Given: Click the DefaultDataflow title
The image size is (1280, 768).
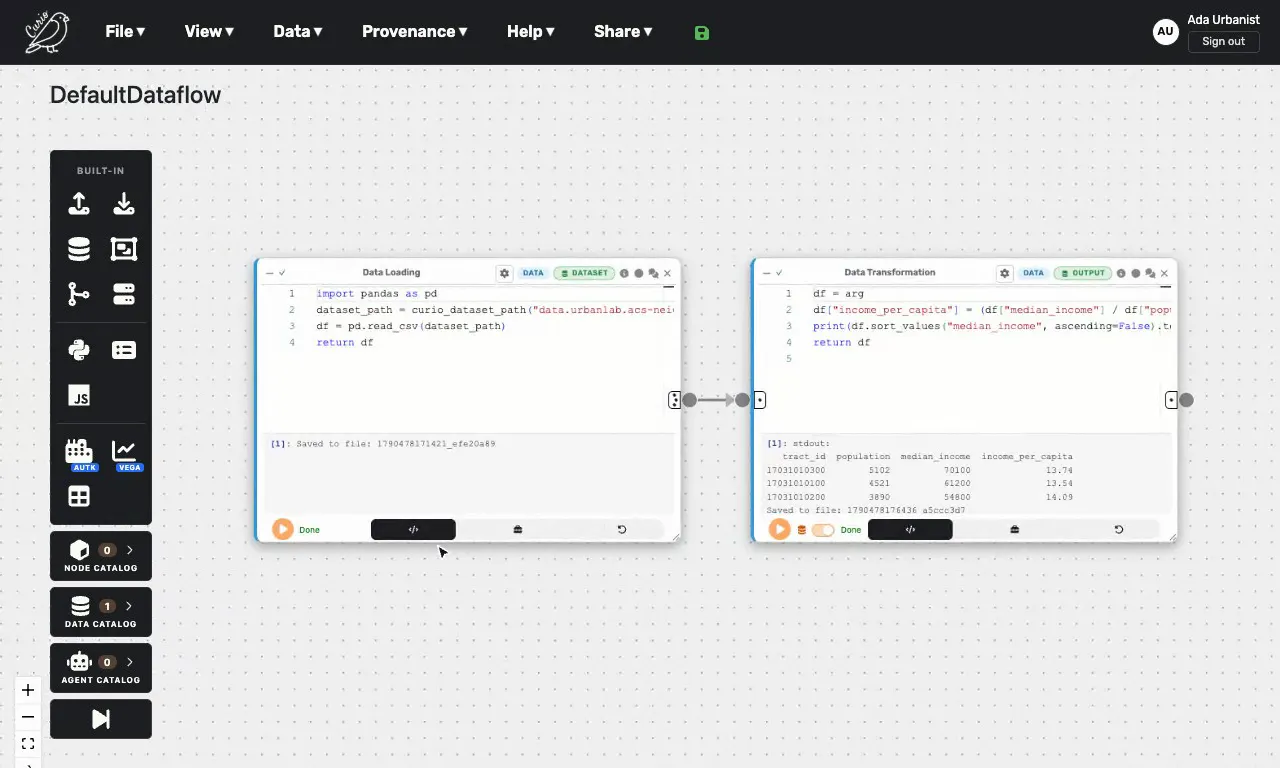Looking at the screenshot, I should (135, 95).
